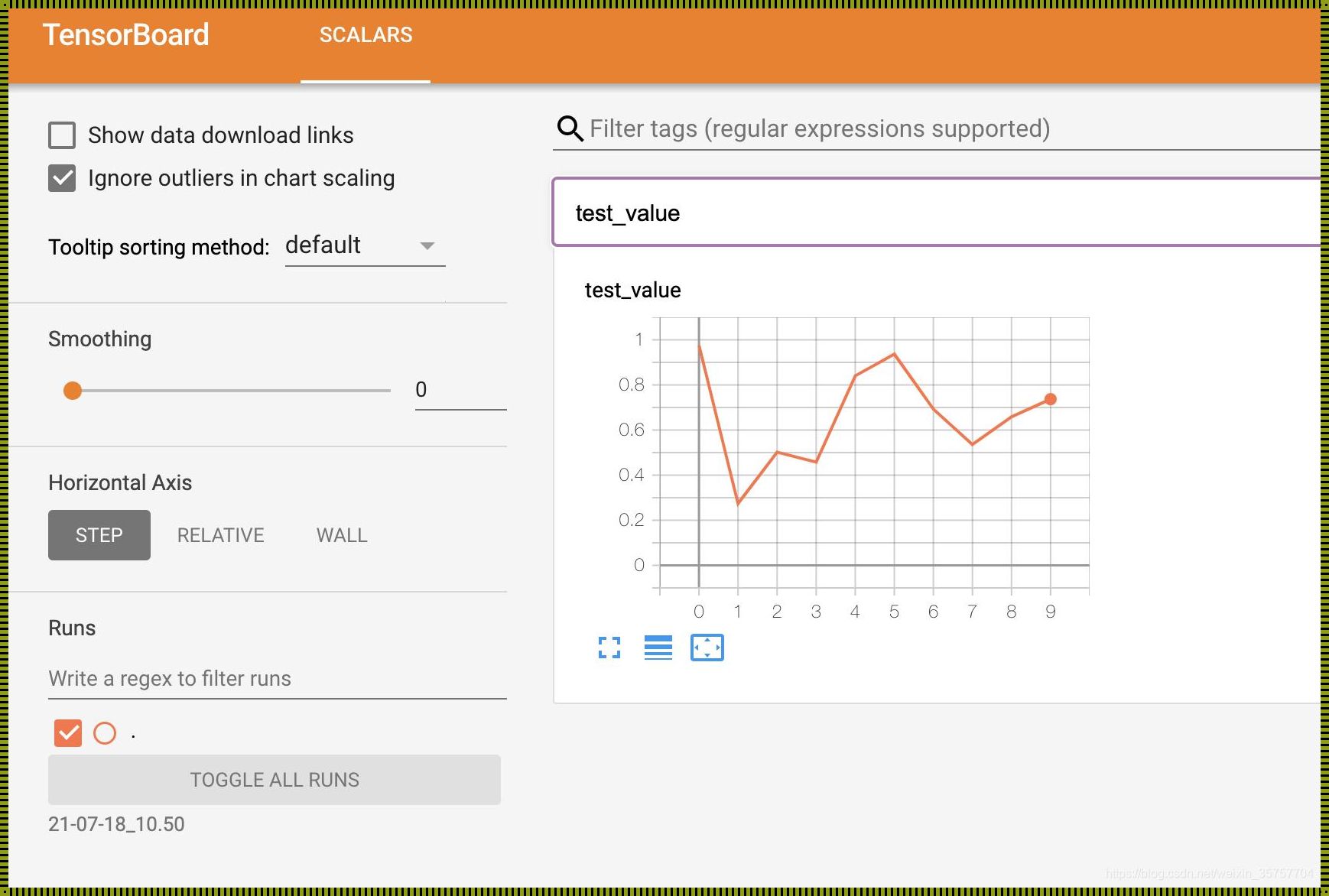
Task: Switch to the SCALARS tab
Action: 366,35
